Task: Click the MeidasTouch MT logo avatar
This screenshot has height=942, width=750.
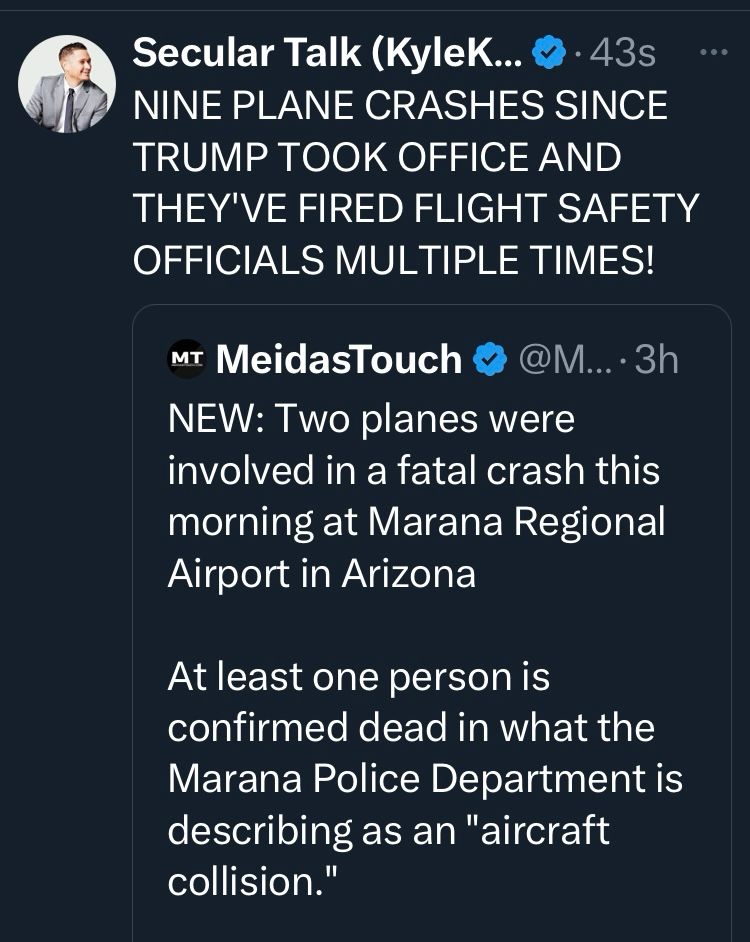Action: (185, 358)
